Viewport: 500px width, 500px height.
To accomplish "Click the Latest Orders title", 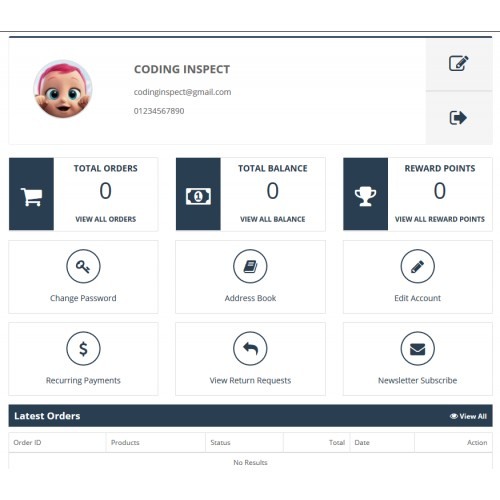I will coord(47,416).
